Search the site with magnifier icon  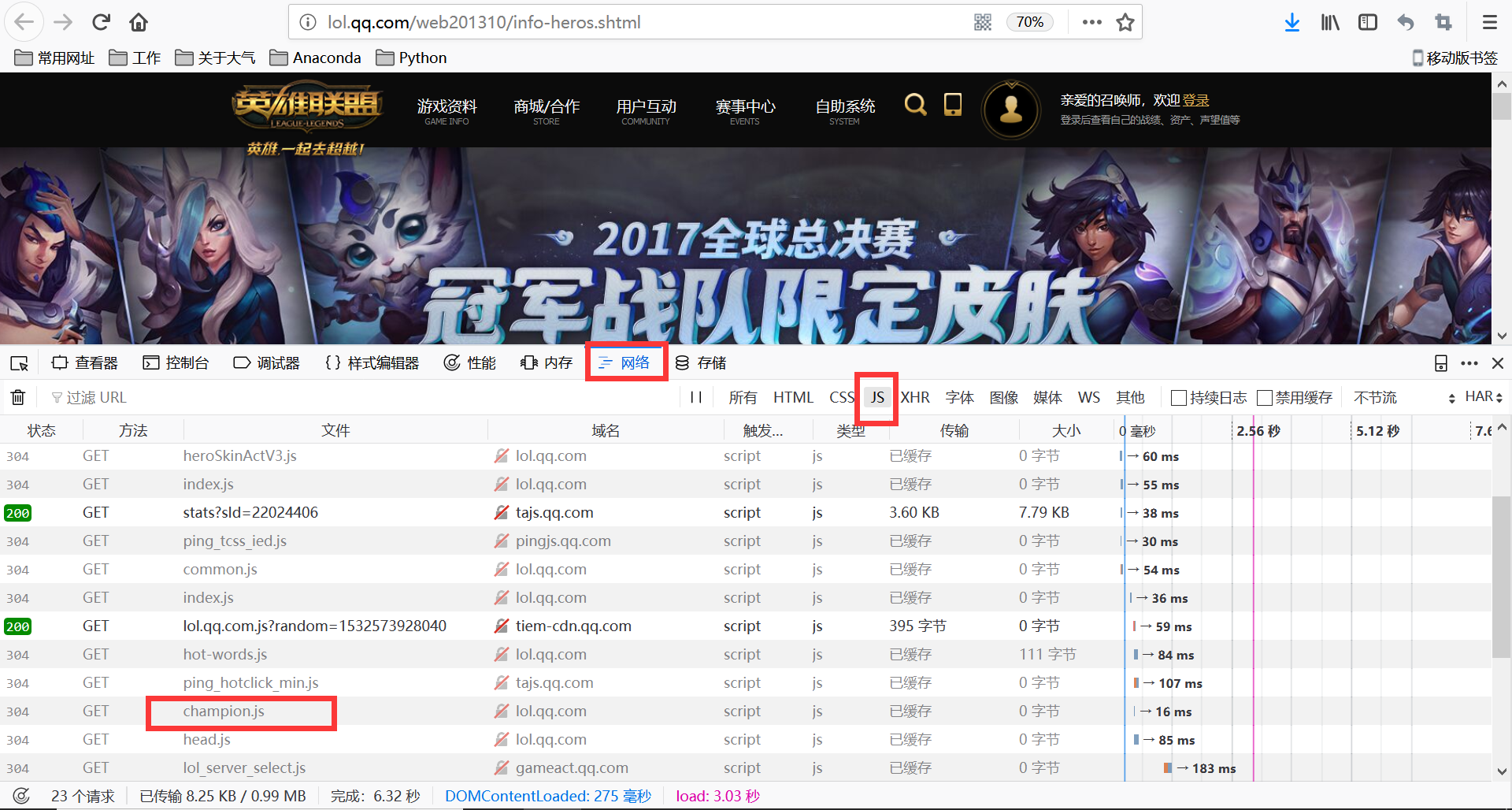[915, 104]
